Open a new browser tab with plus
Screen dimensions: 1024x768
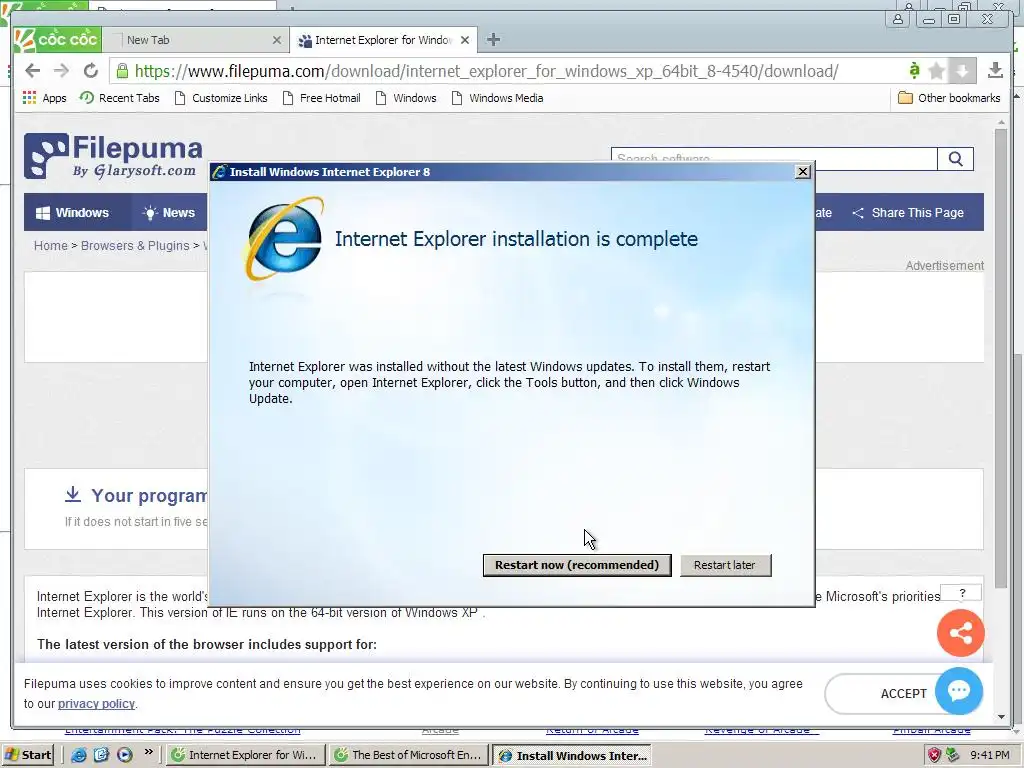pos(493,40)
